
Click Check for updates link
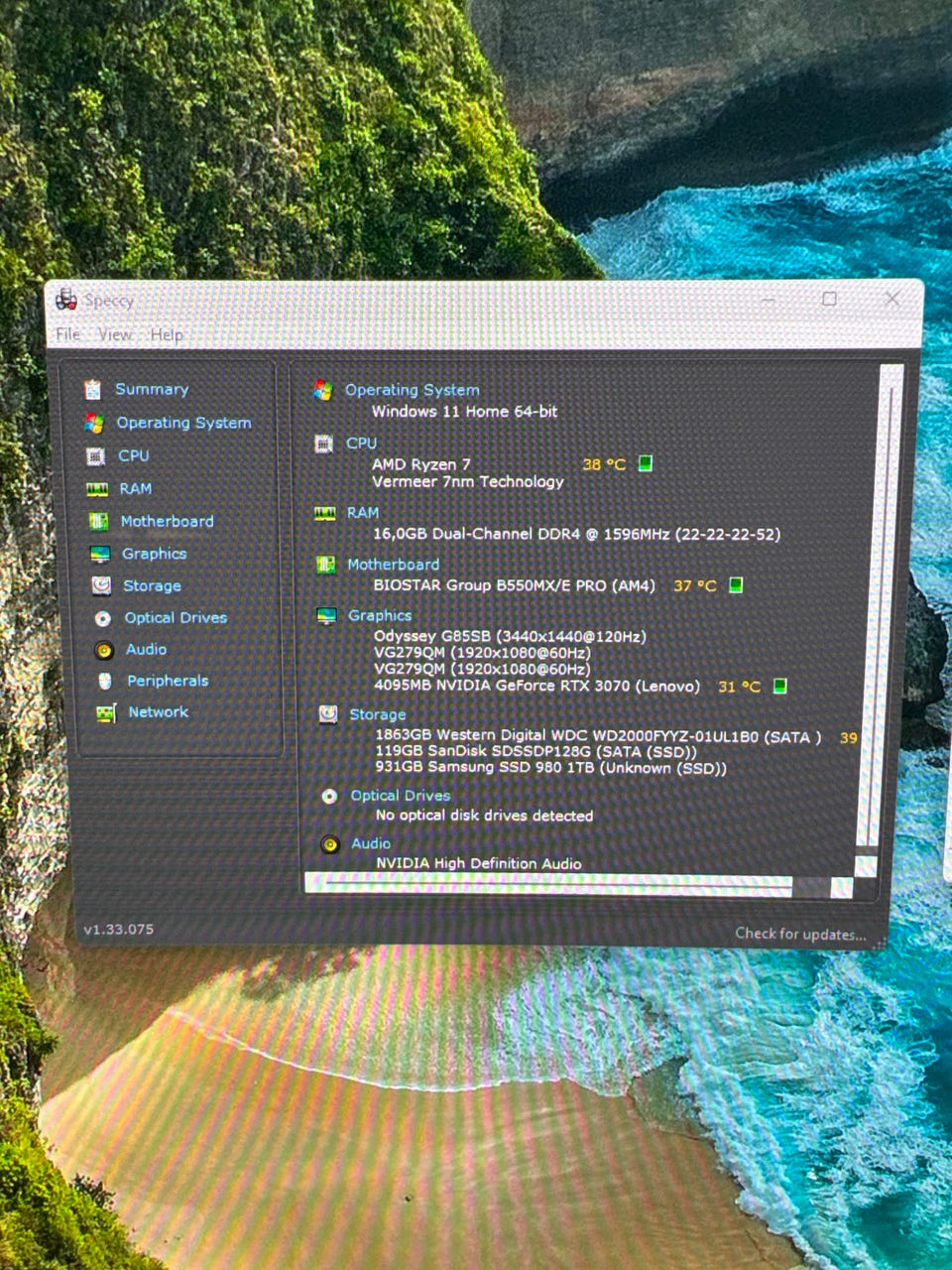pyautogui.click(x=800, y=934)
